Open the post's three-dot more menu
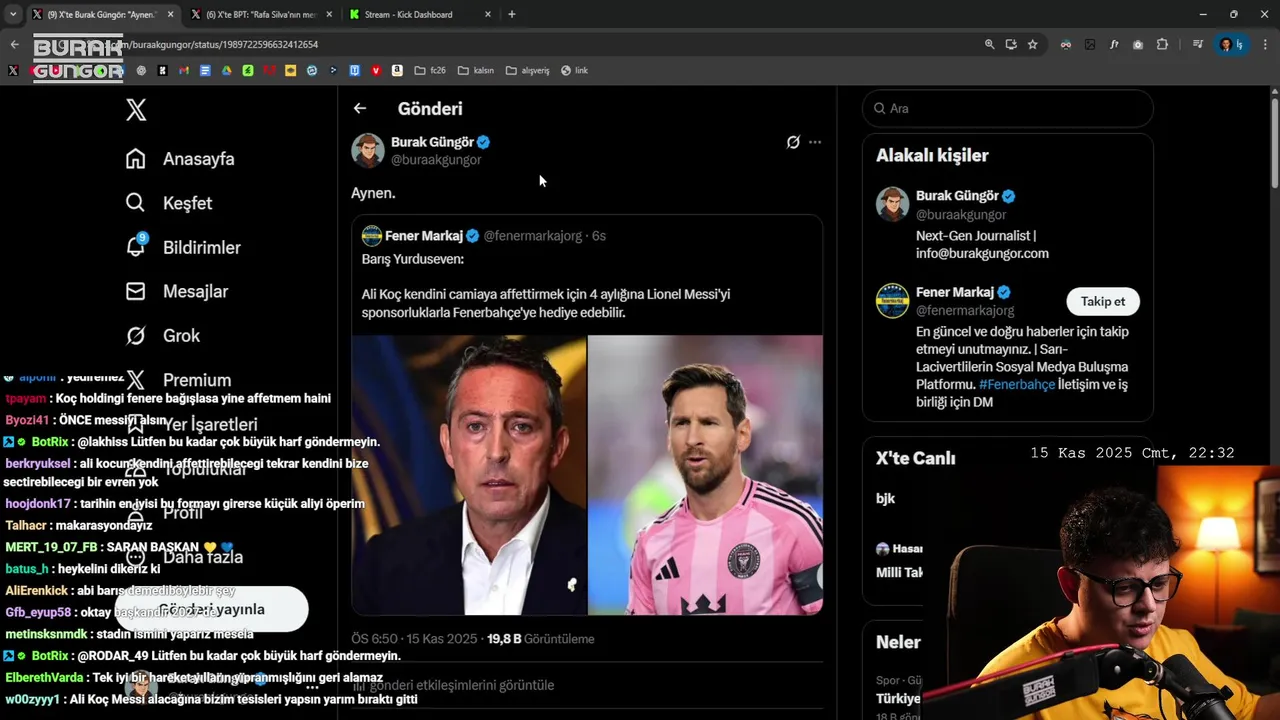The width and height of the screenshot is (1280, 720). tap(815, 142)
